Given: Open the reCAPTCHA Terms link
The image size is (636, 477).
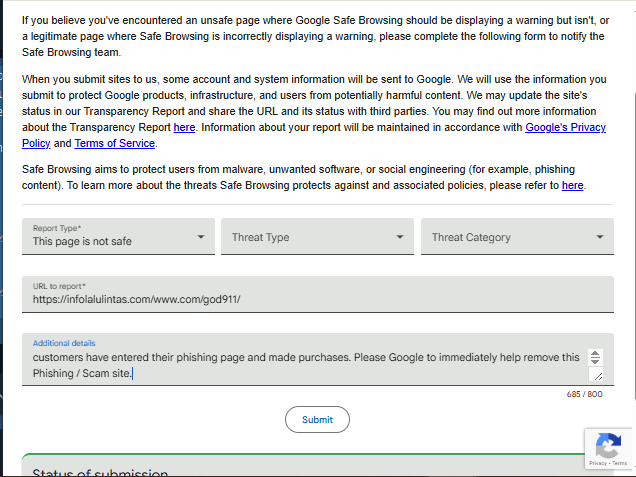Looking at the screenshot, I should [619, 463].
